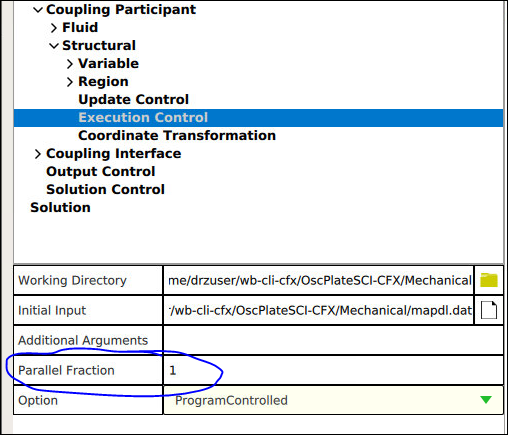
Task: Select Solution Control in the tree
Action: click(x=105, y=189)
